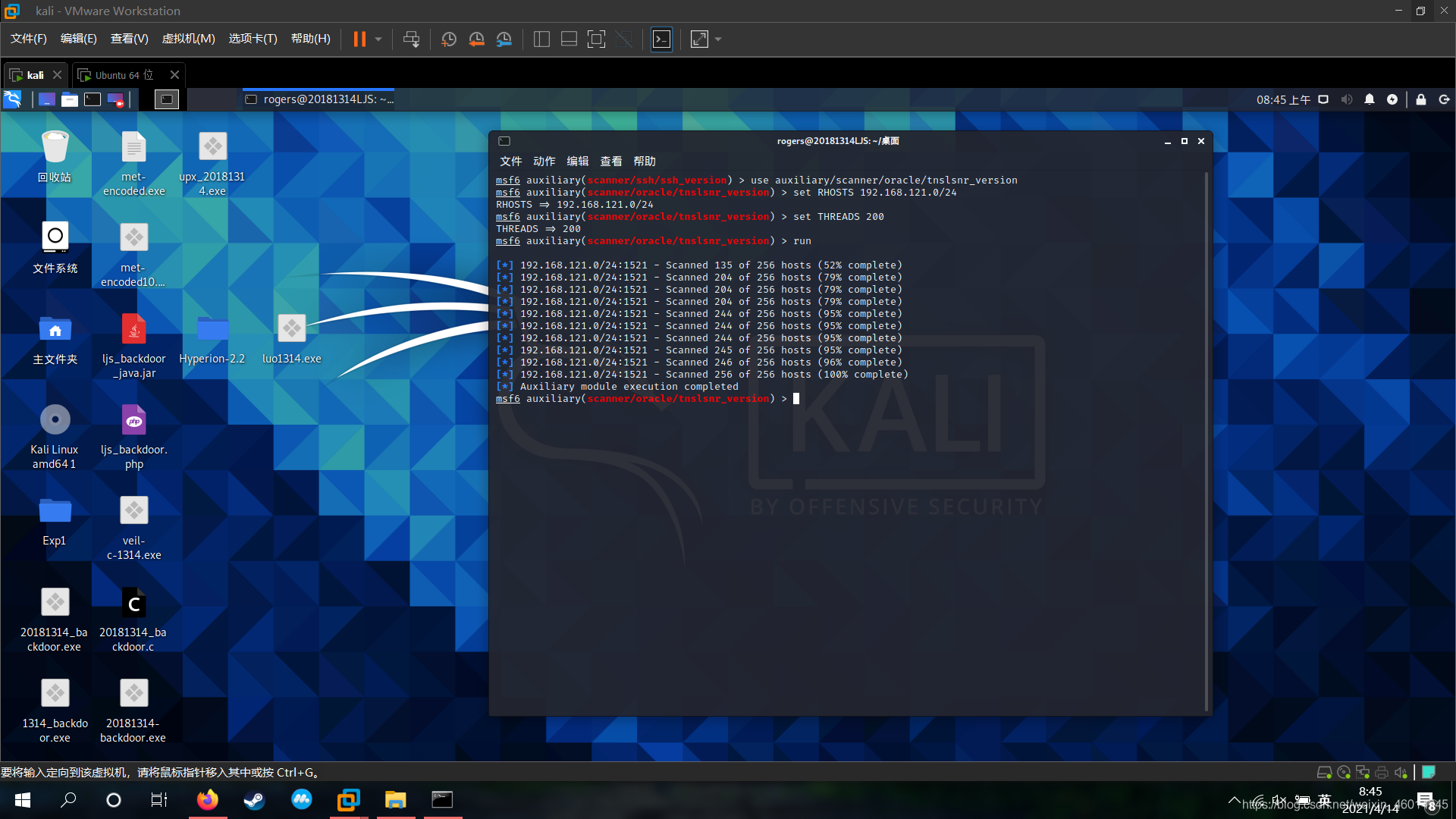Take a snapshot of the virtual machine
Screen dimensions: 1456x819
click(449, 39)
